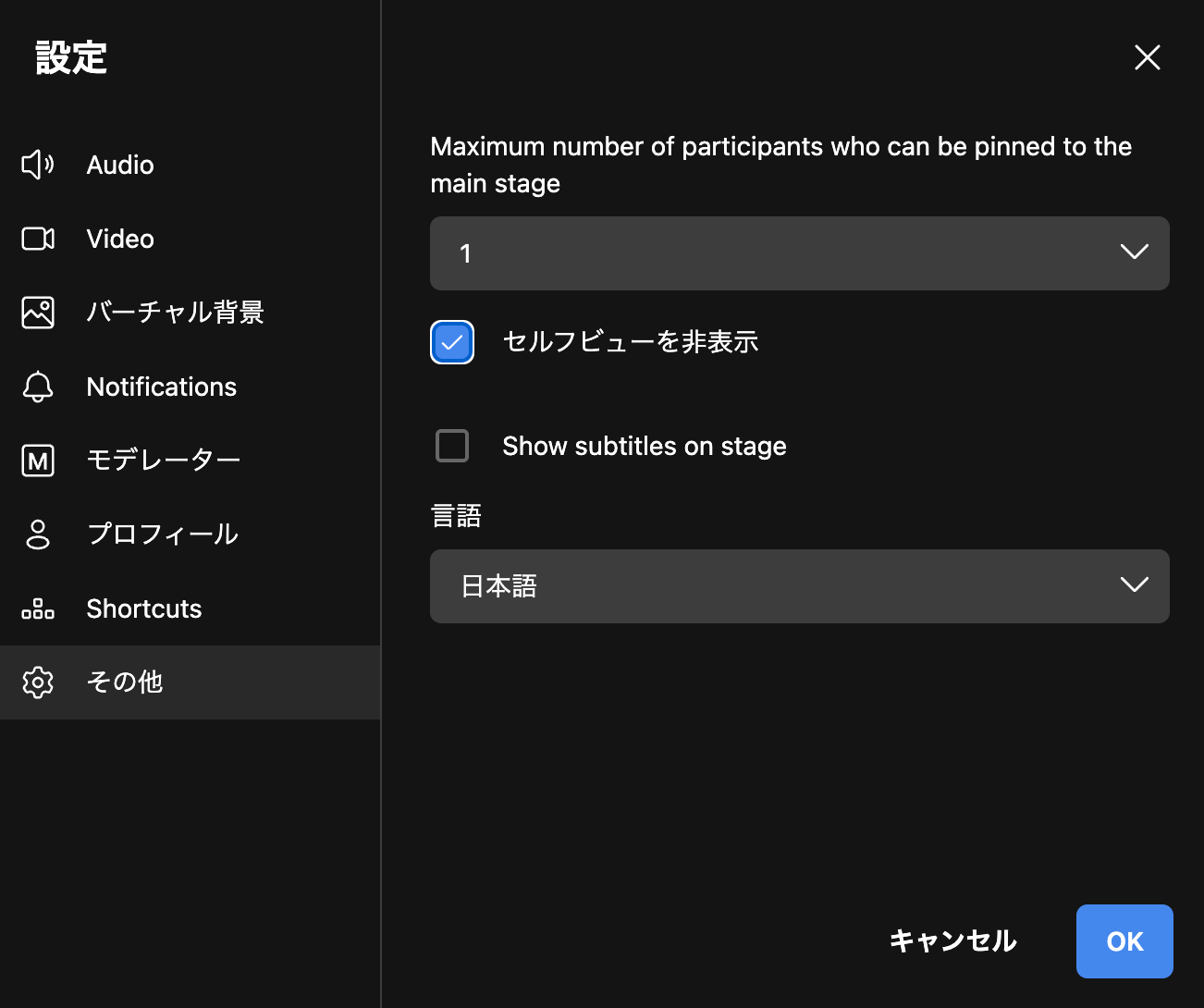Click the speaker icon beside Audio
The height and width of the screenshot is (1008, 1204).
[38, 165]
